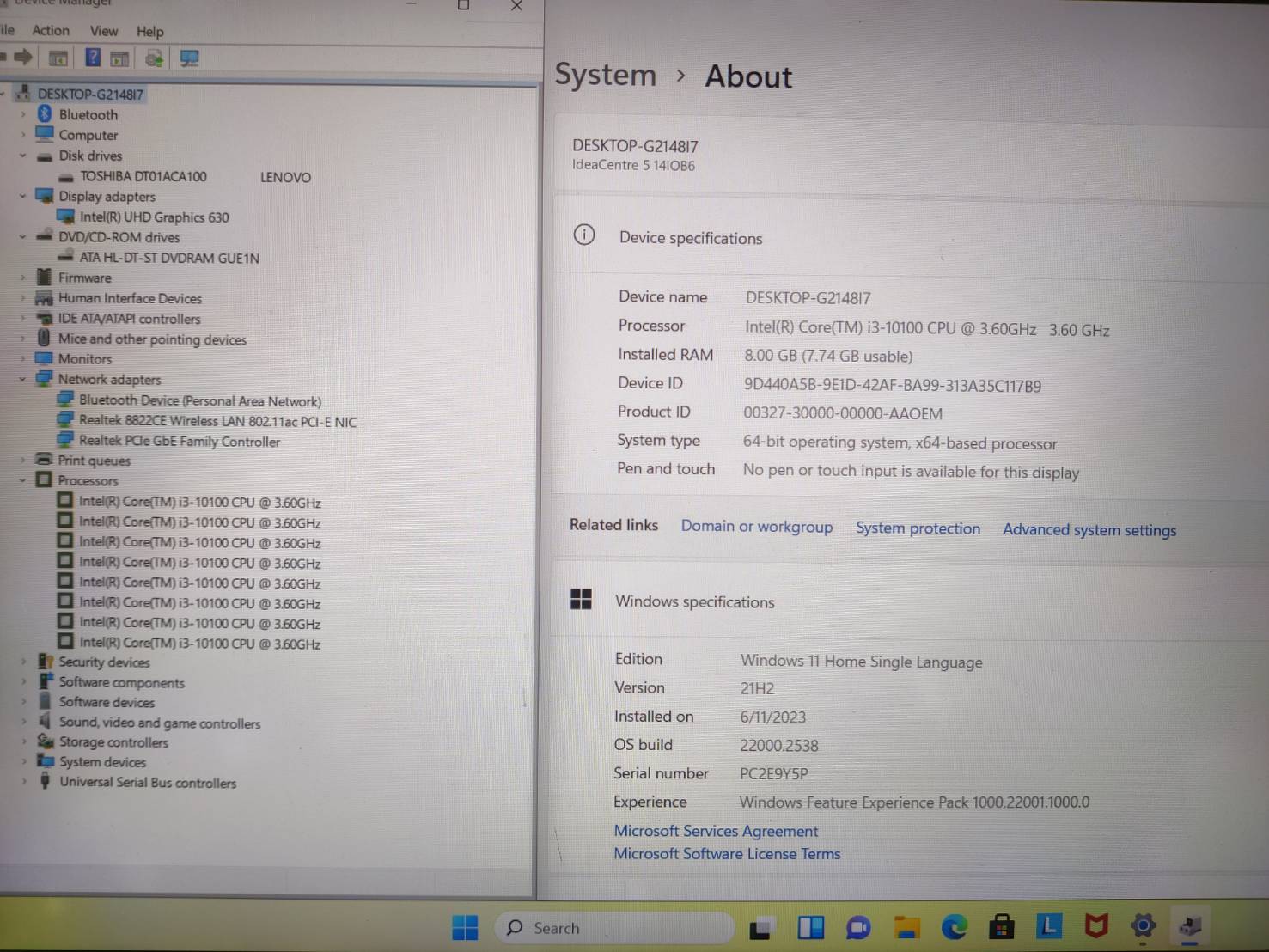Select Software components category
This screenshot has height=952, width=1269.
click(121, 682)
